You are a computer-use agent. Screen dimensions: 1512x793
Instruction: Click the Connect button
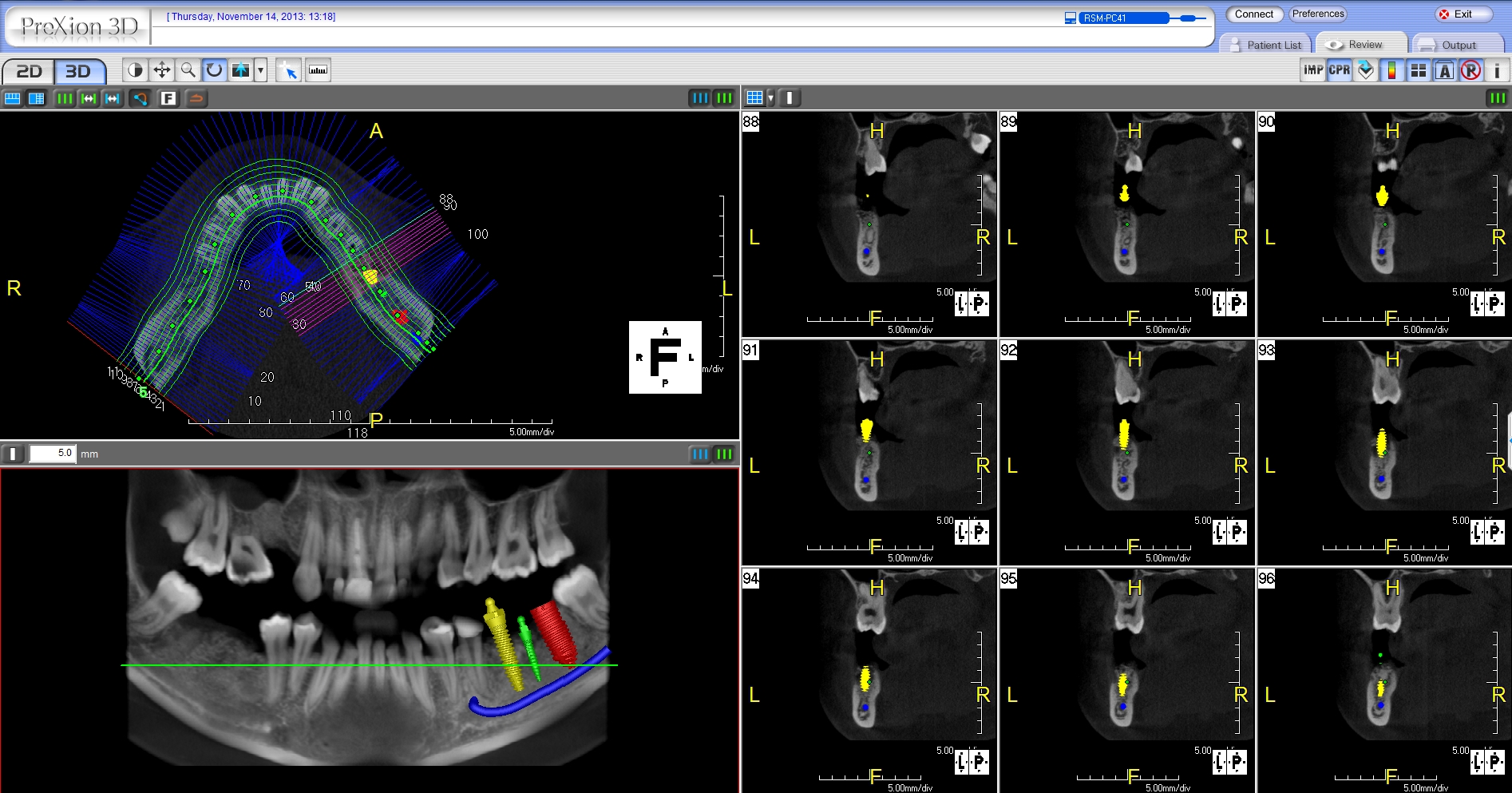tap(1254, 14)
